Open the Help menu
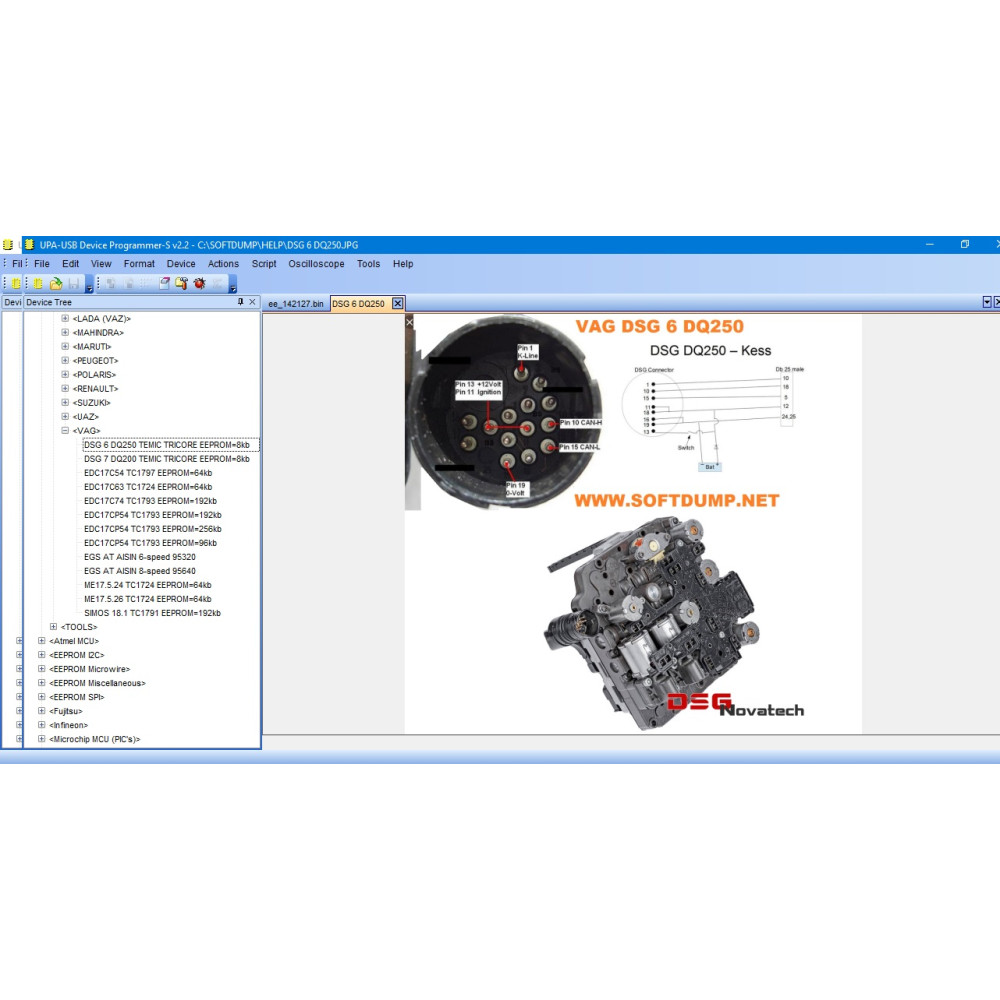Image resolution: width=1000 pixels, height=1000 pixels. 403,263
